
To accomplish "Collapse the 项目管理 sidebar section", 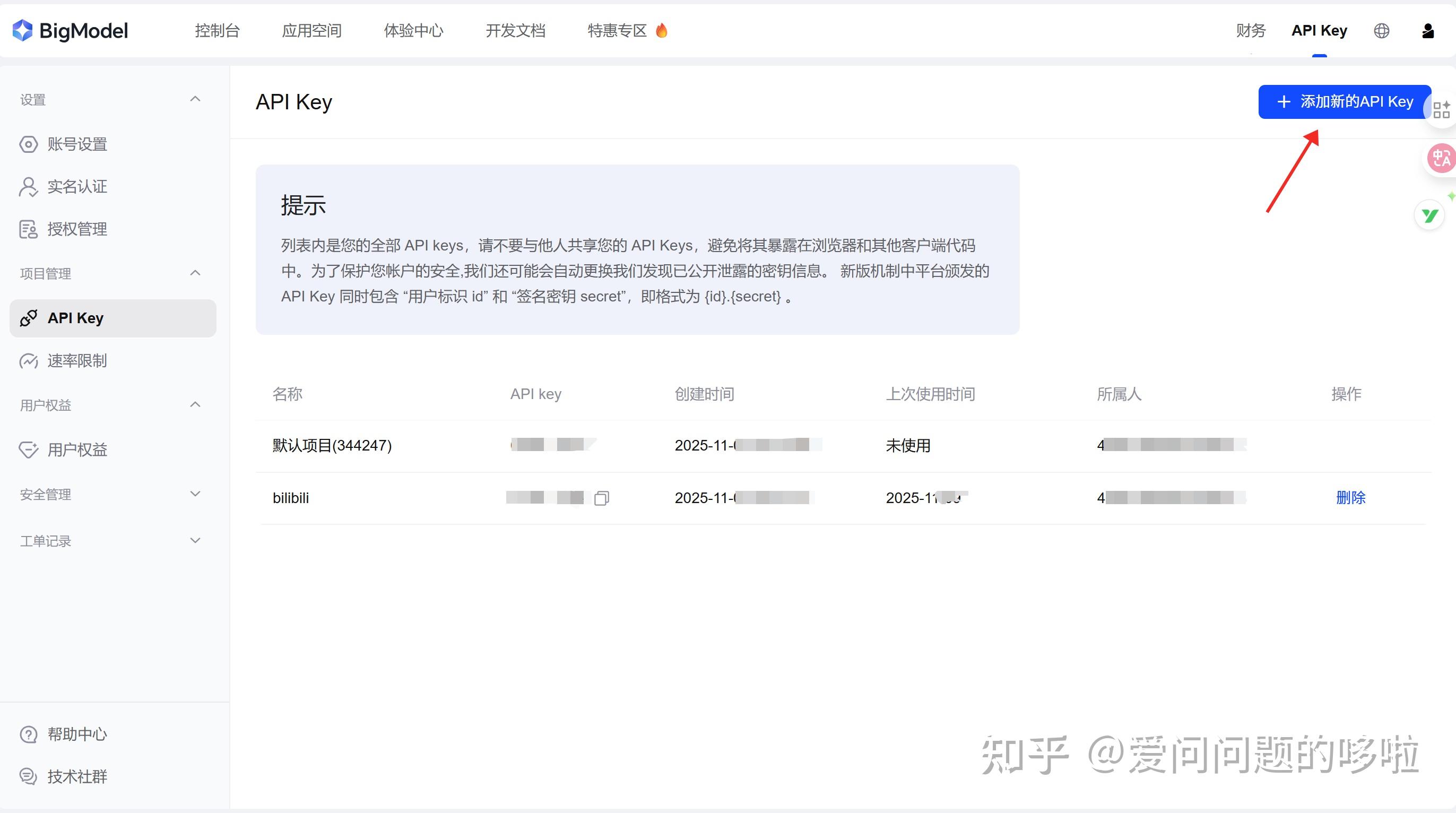I will tap(196, 273).
